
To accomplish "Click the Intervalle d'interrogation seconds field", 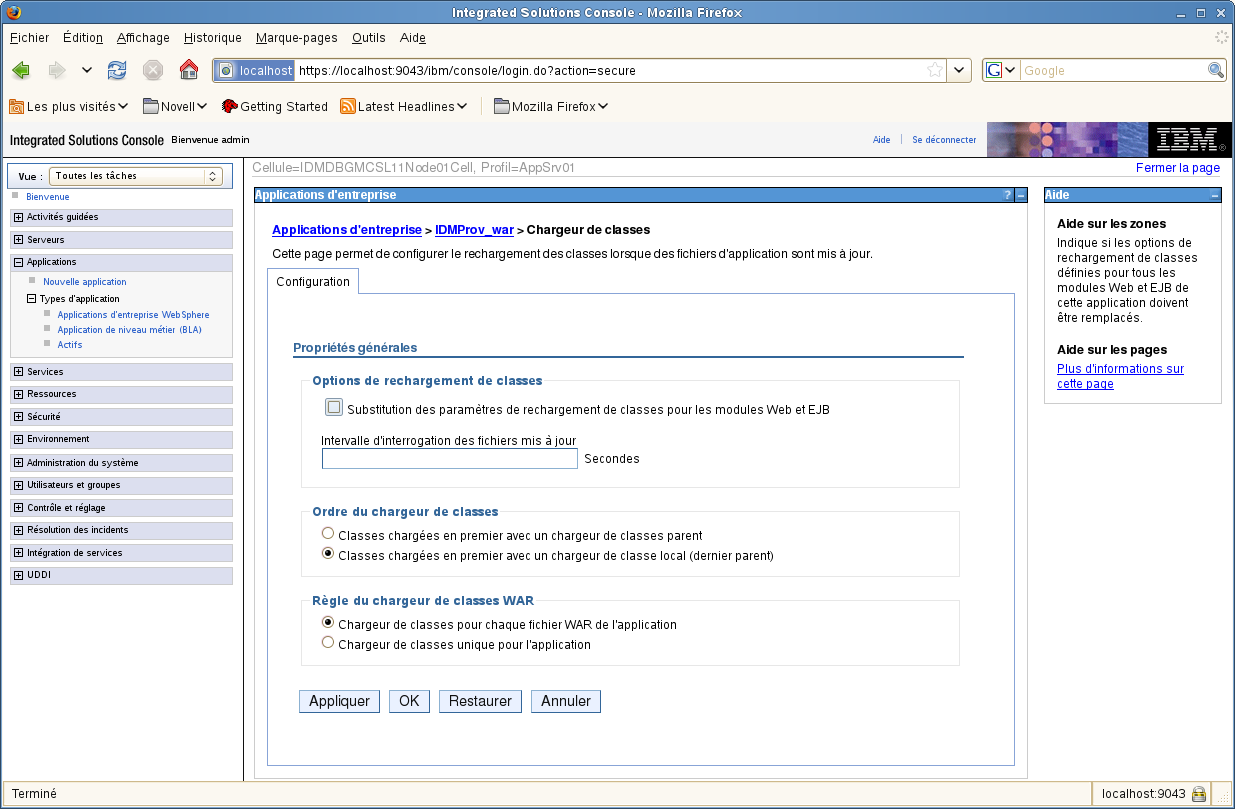I will 450,459.
